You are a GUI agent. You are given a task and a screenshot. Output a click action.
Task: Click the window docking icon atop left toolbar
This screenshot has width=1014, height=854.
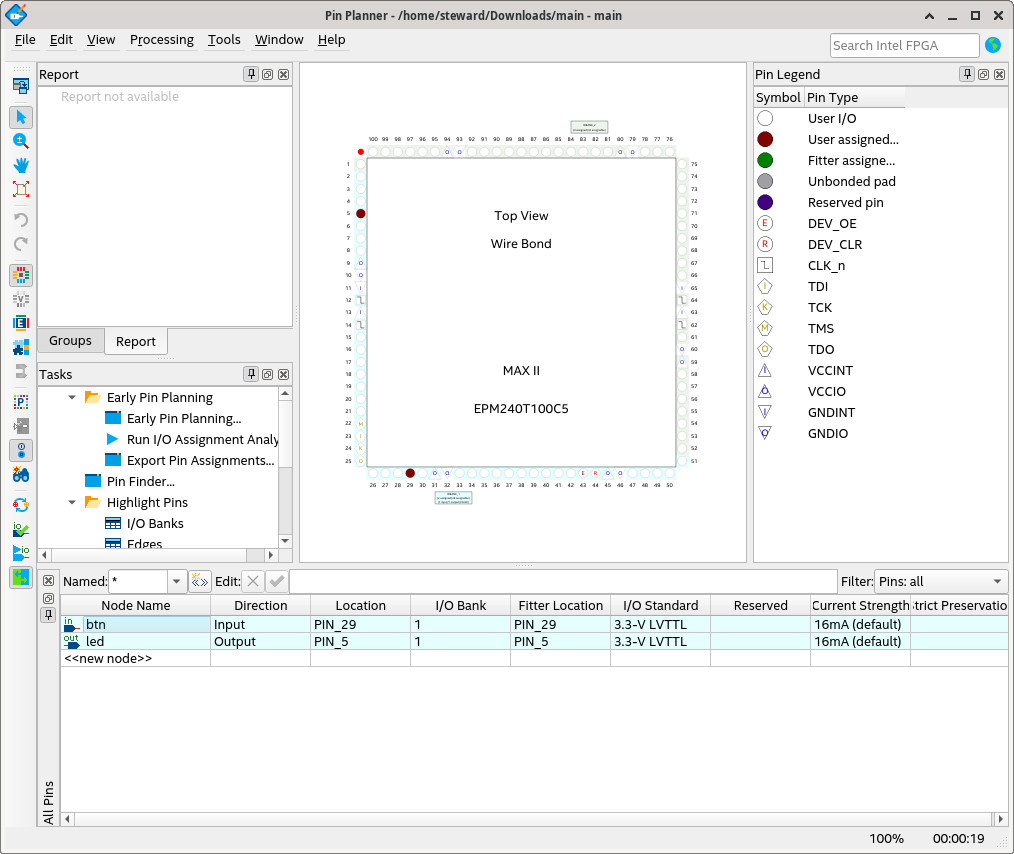[x=21, y=85]
